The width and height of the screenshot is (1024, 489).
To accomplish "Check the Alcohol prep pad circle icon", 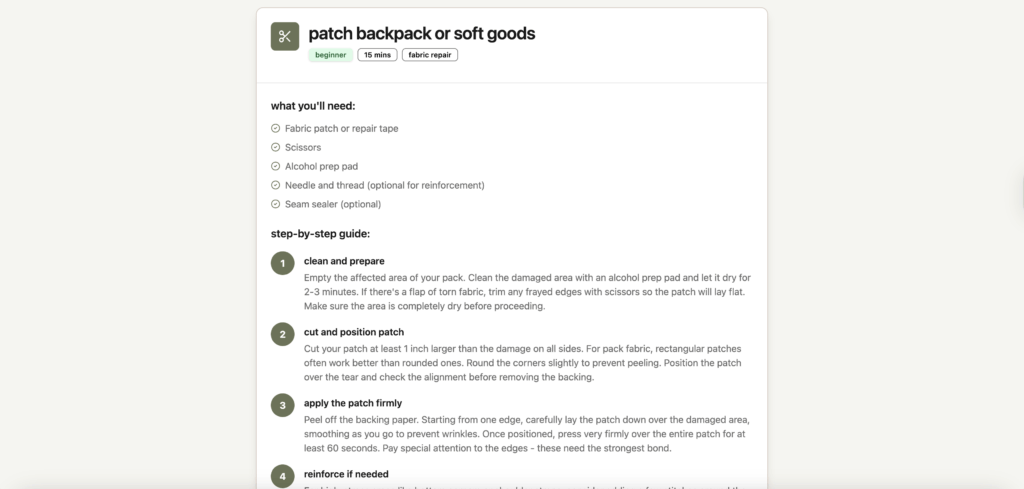I will pos(276,166).
